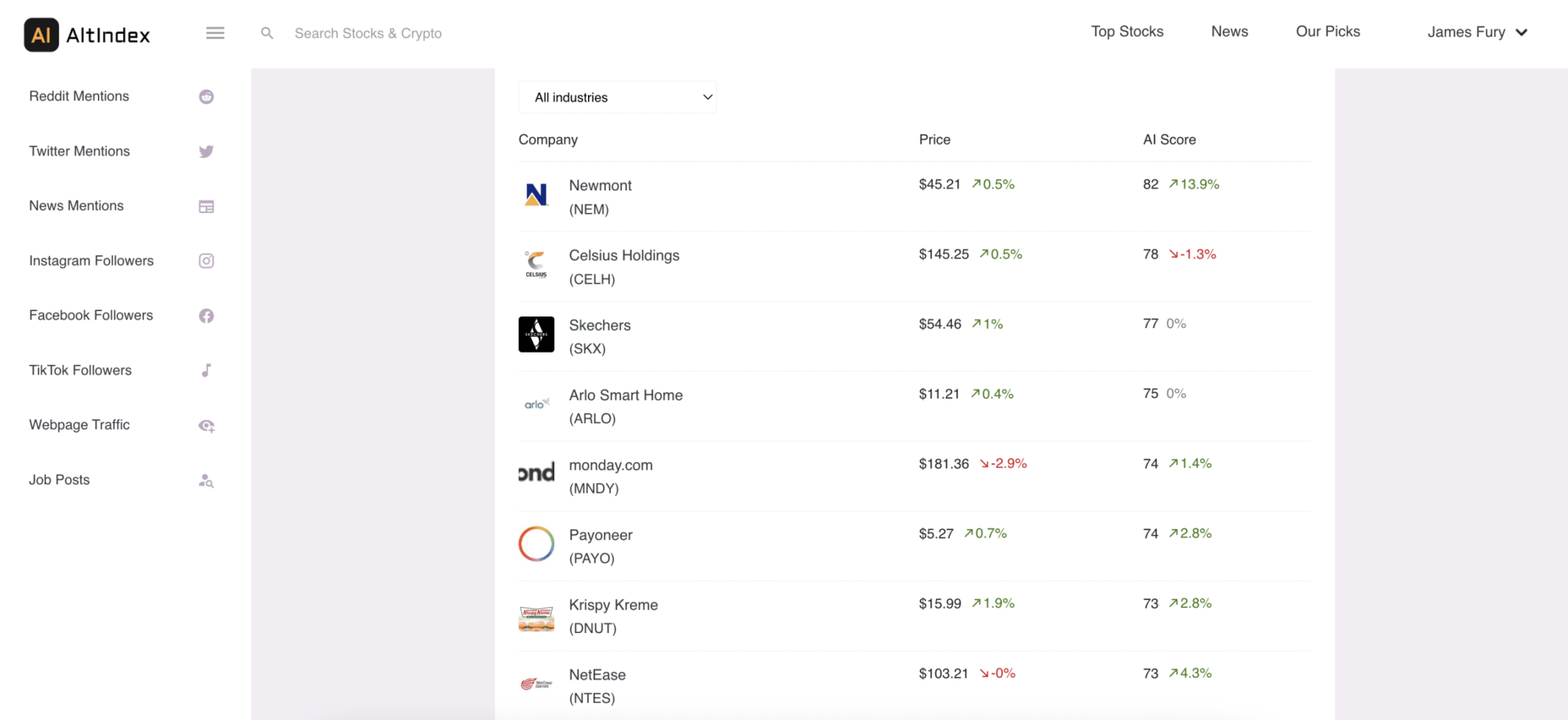
Task: Click the Facebook Followers icon
Action: 206,316
